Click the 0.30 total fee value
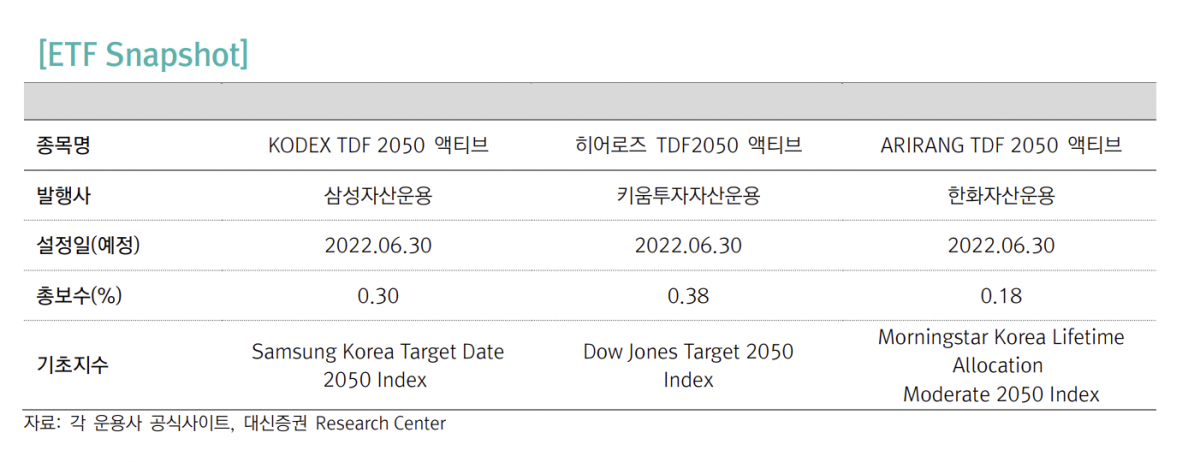The image size is (1200, 462). tap(378, 295)
